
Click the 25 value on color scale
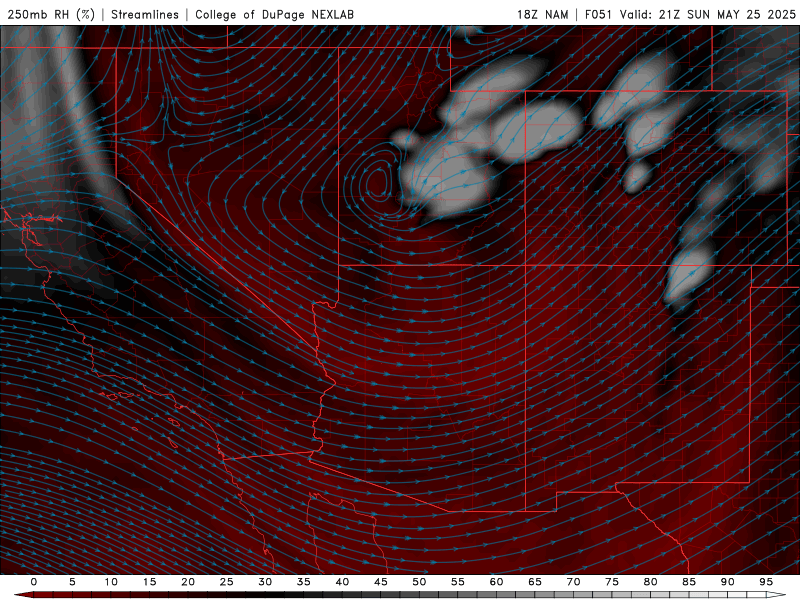tap(226, 582)
